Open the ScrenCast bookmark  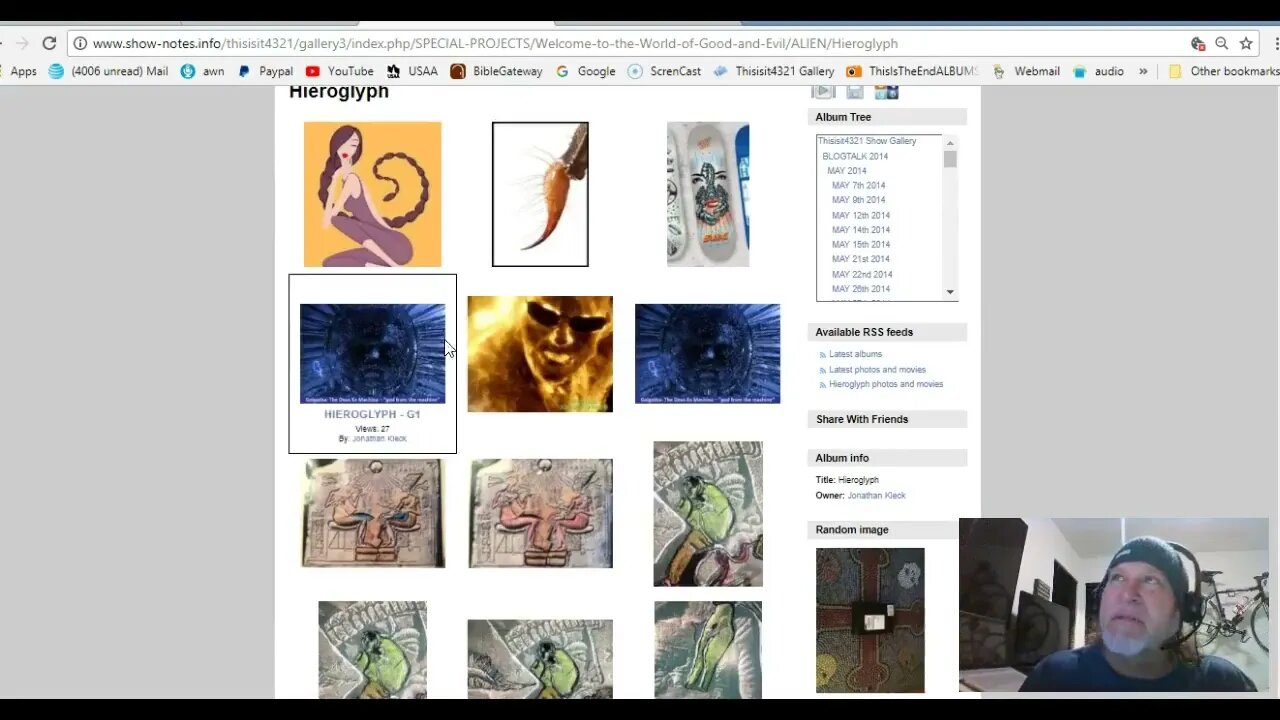664,71
